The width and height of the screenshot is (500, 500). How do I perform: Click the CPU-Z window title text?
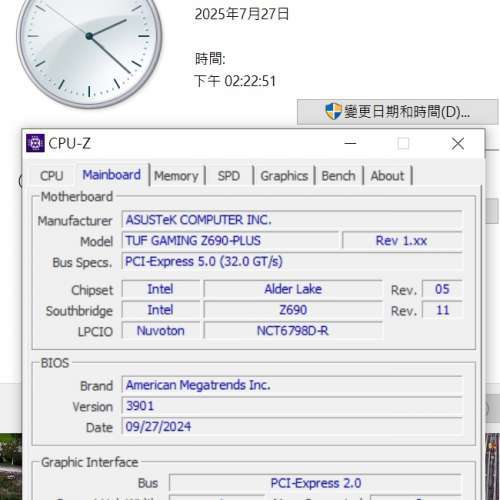click(x=69, y=144)
